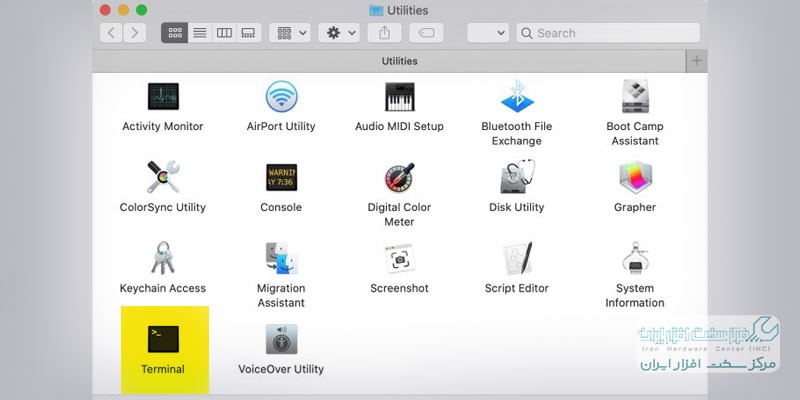The image size is (800, 400).
Task: Switch to list view
Action: pos(200,33)
